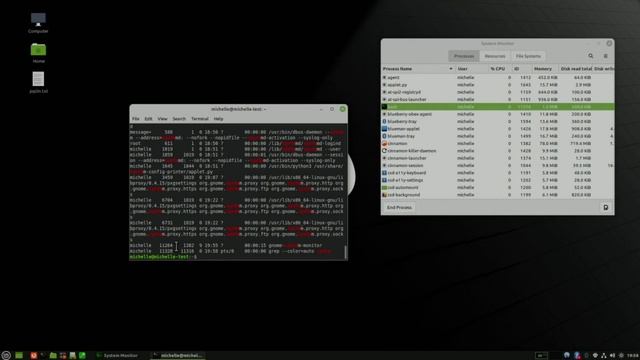Click the cinnamon process icon in list

[384, 144]
